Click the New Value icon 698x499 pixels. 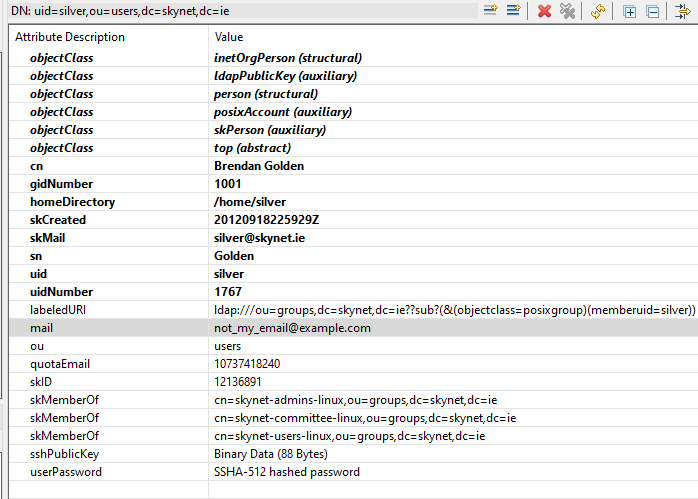513,11
